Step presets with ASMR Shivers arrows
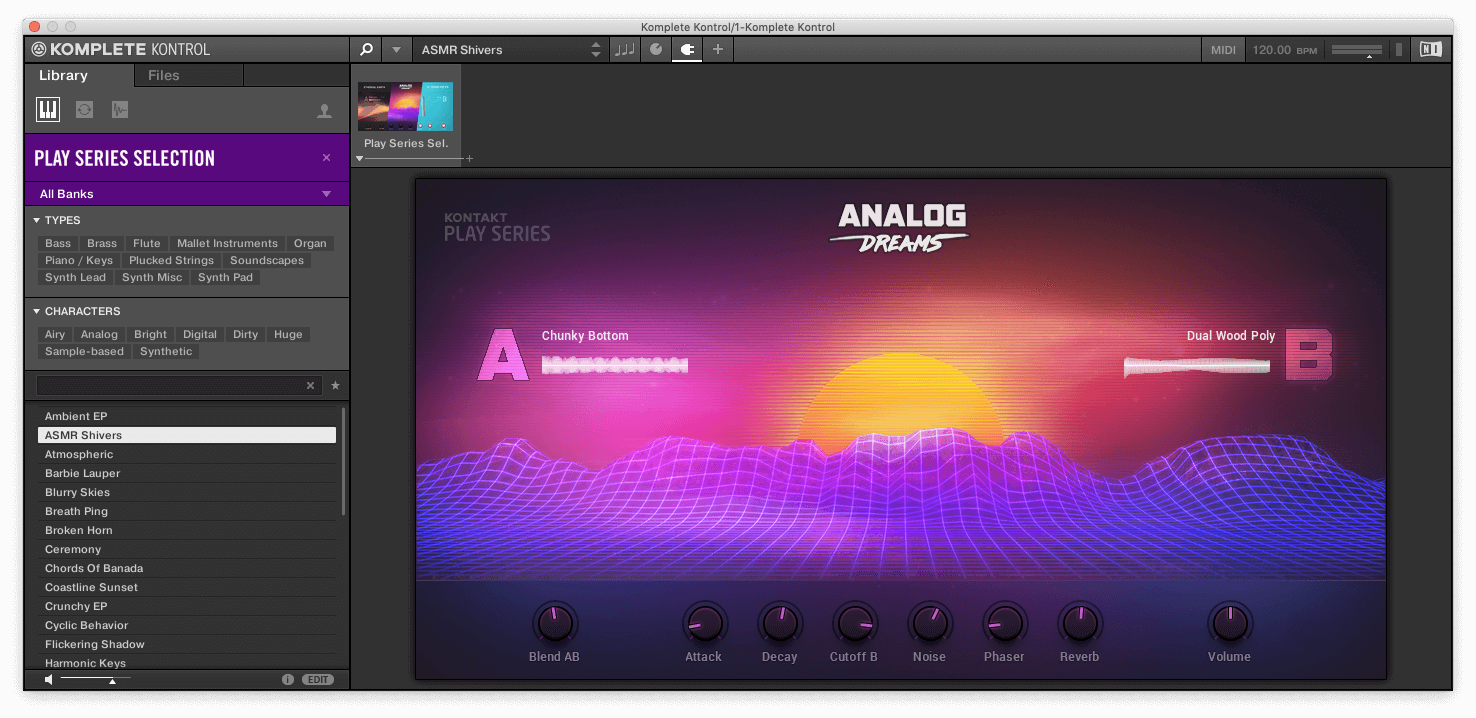The height and width of the screenshot is (718, 1476). click(596, 49)
